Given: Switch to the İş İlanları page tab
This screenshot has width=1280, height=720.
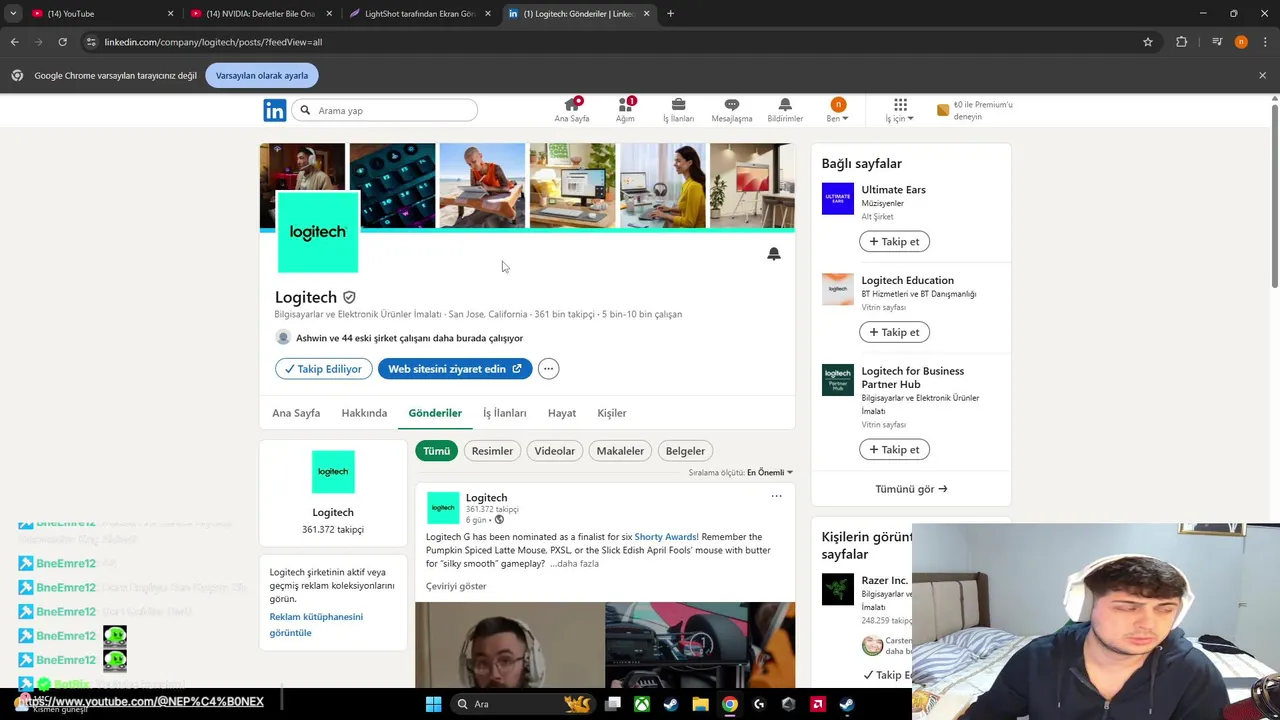Looking at the screenshot, I should [504, 413].
